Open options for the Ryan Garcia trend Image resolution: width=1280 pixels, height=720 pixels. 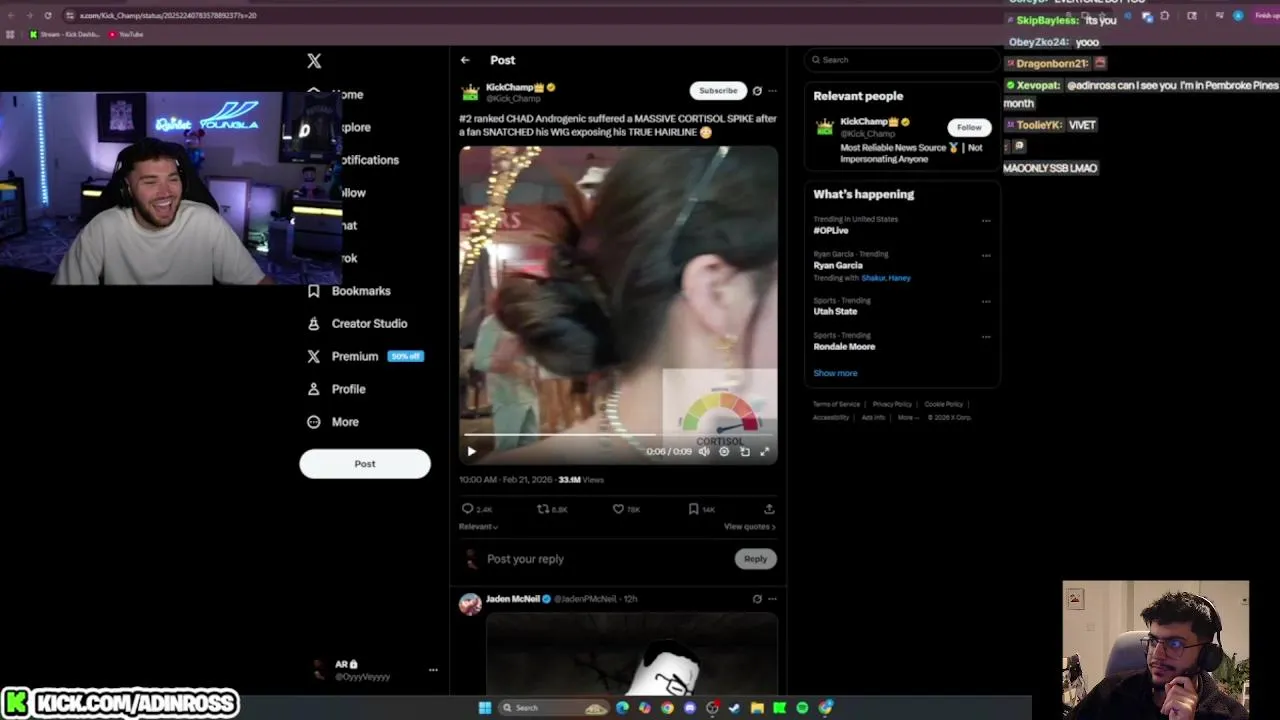click(x=986, y=256)
